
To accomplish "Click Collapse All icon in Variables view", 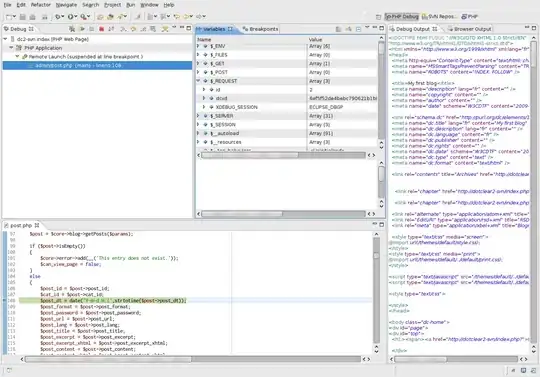I will click(x=358, y=29).
